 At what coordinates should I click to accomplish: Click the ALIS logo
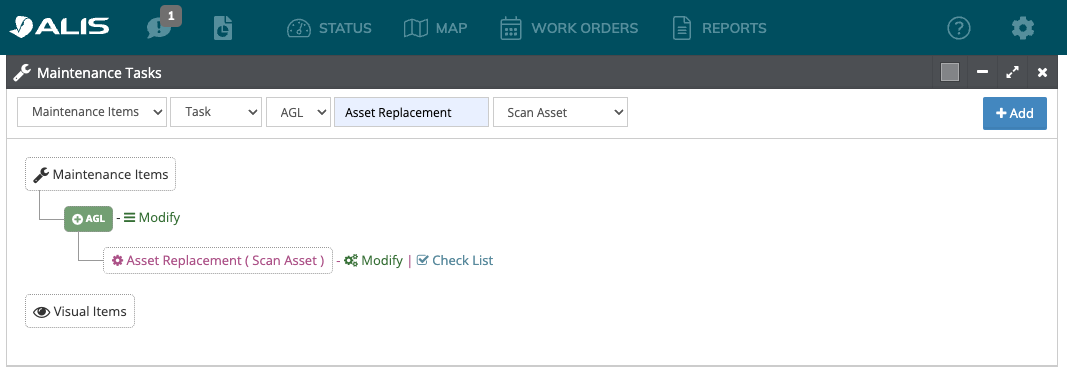click(x=59, y=27)
